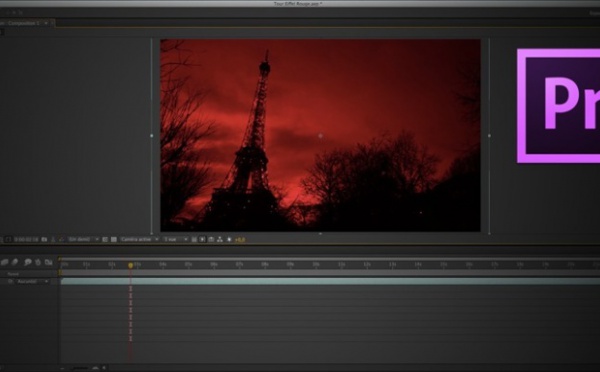This screenshot has height=372, width=600.
Task: Open the Brainstorm speech bubble icon
Action: [x=28, y=262]
